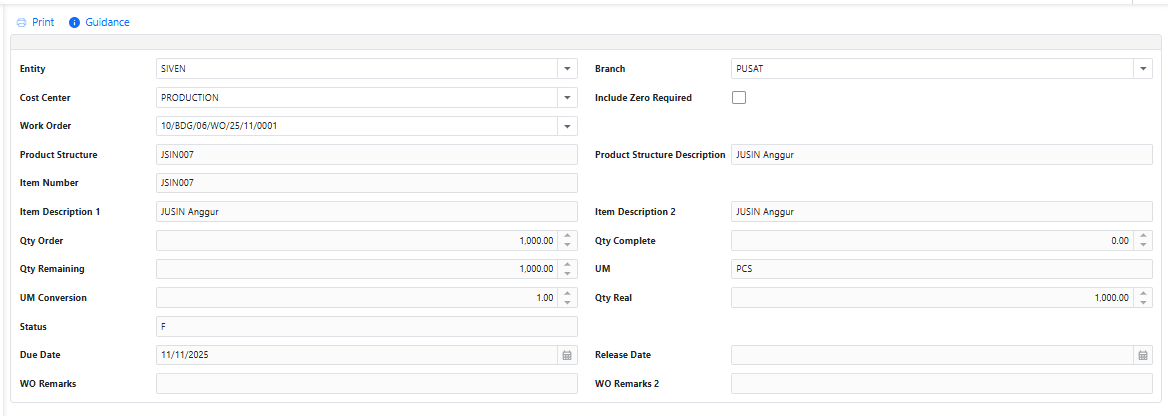Click the UM Conversion value 1.00
Image resolution: width=1168 pixels, height=416 pixels.
pyautogui.click(x=545, y=298)
